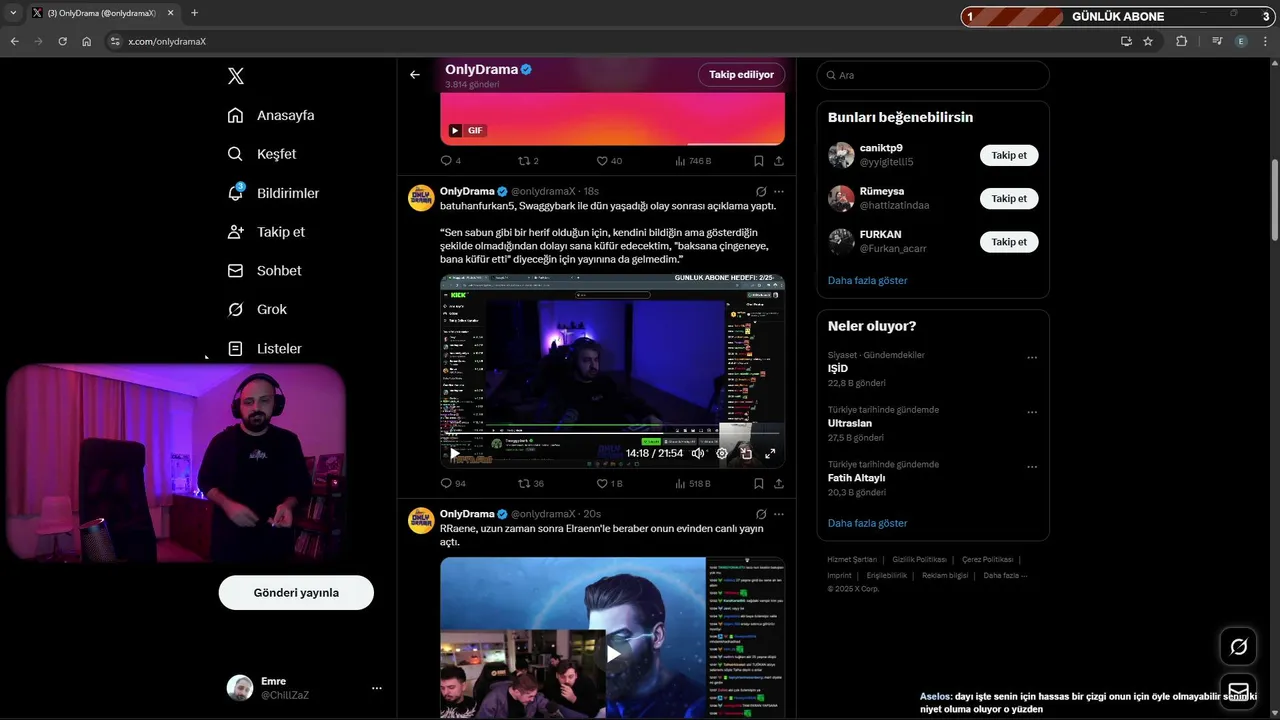Open more menu on batuhanfurkan5 post

point(779,191)
